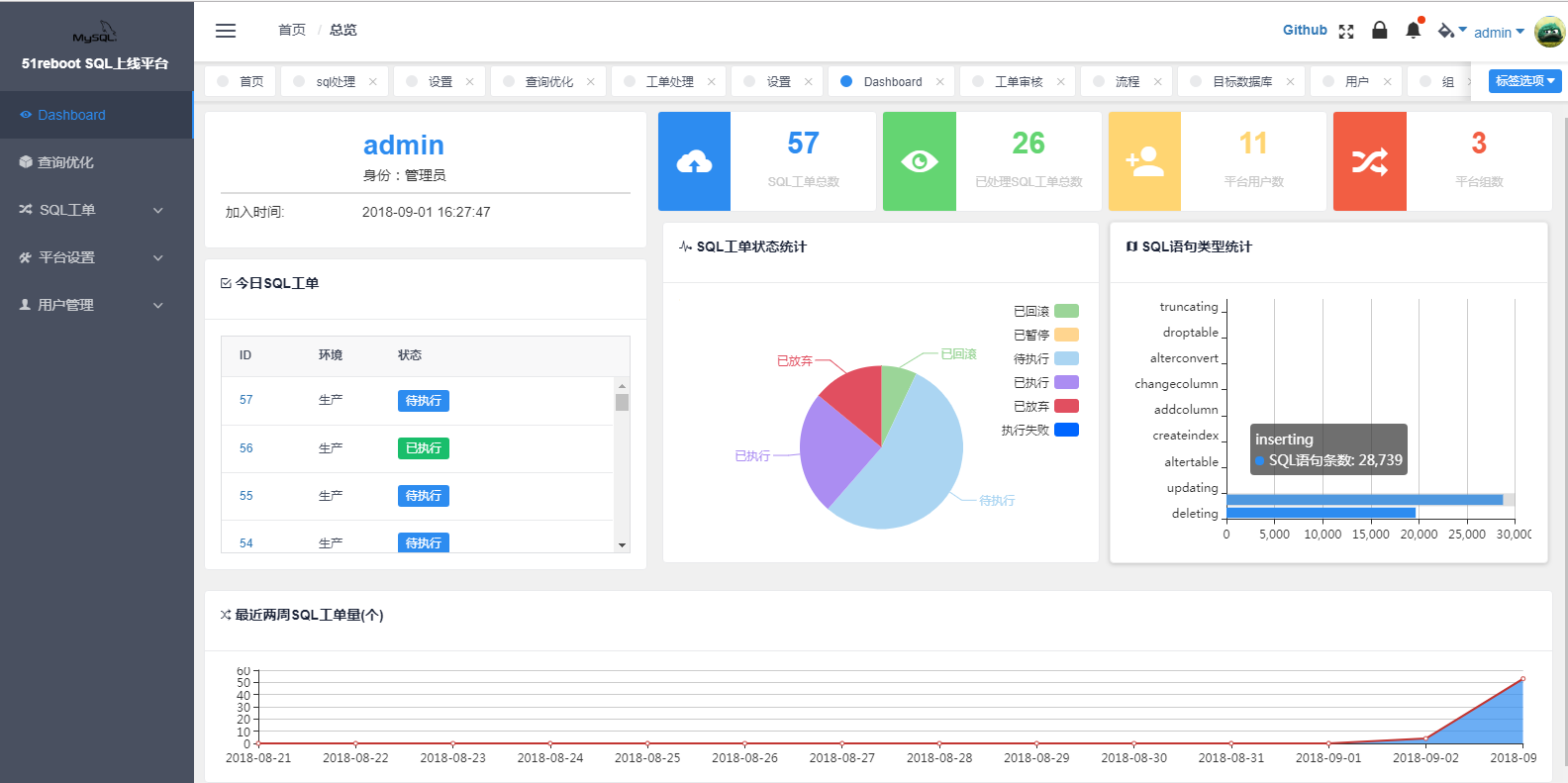Image resolution: width=1568 pixels, height=783 pixels.
Task: Switch to the 用户 tab
Action: (x=1357, y=82)
